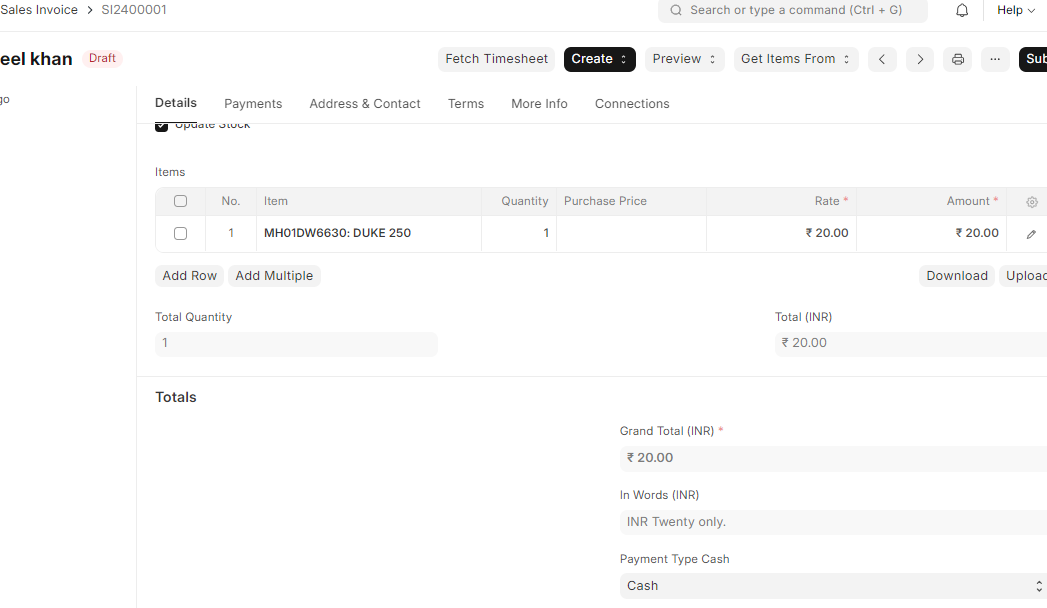Open the Help dropdown
This screenshot has width=1047, height=608.
click(1016, 10)
